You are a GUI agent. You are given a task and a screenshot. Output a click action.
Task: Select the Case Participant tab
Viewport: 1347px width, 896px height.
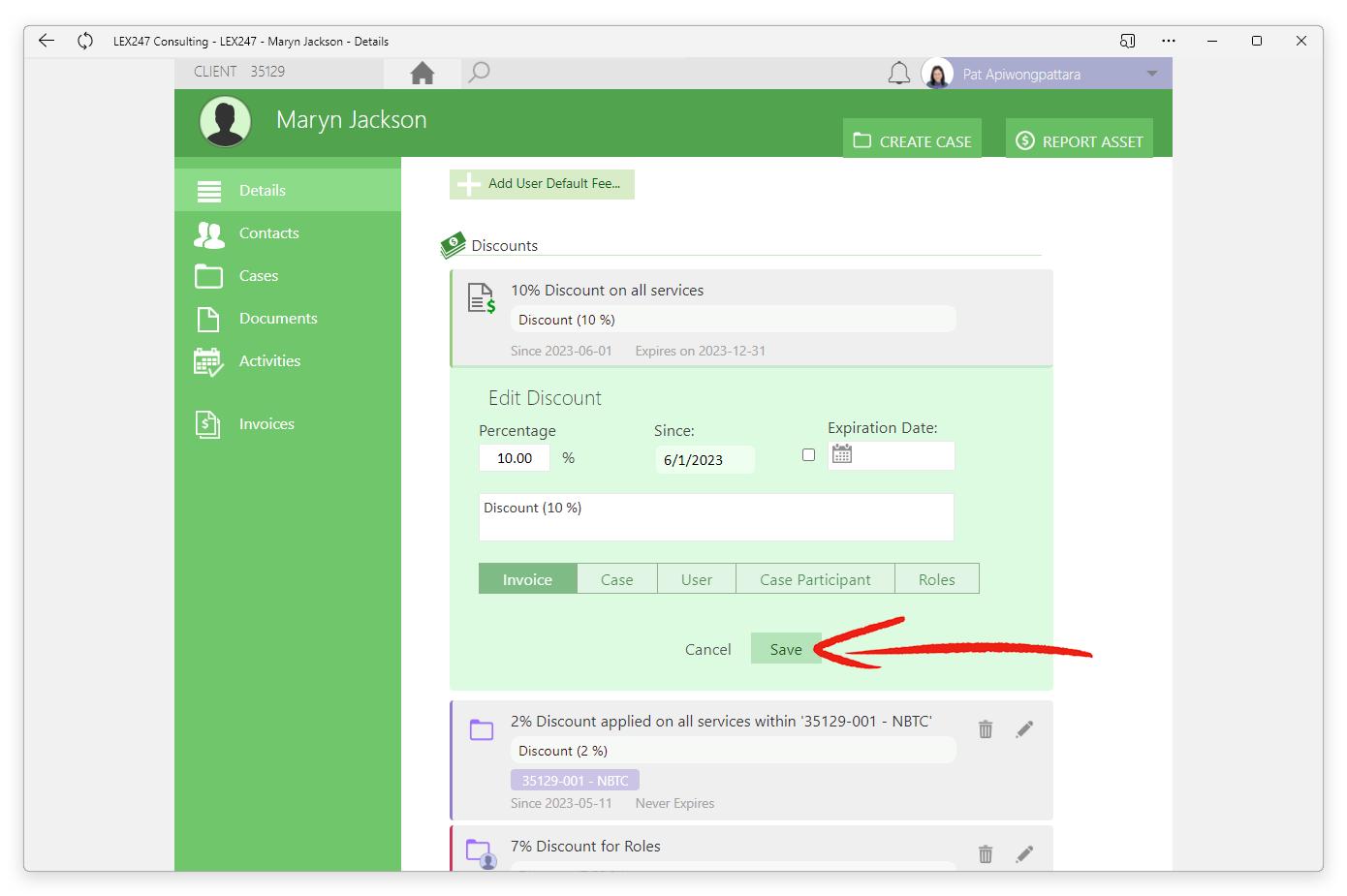click(x=815, y=579)
